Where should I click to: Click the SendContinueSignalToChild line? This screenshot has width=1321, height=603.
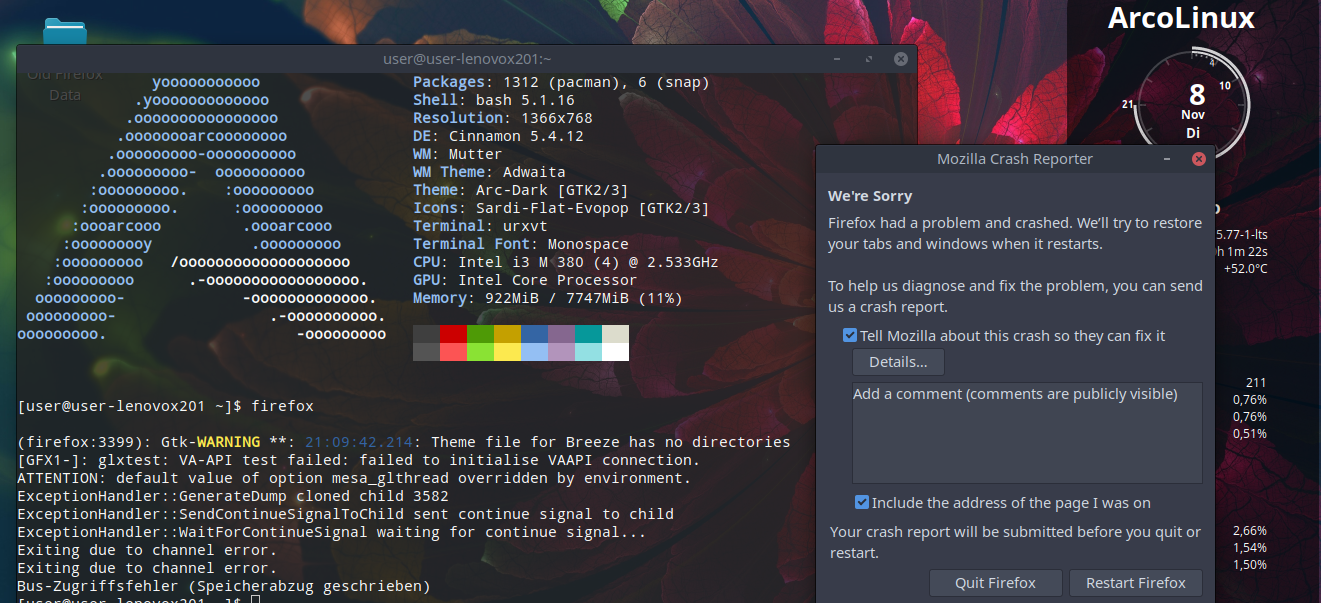[346, 514]
